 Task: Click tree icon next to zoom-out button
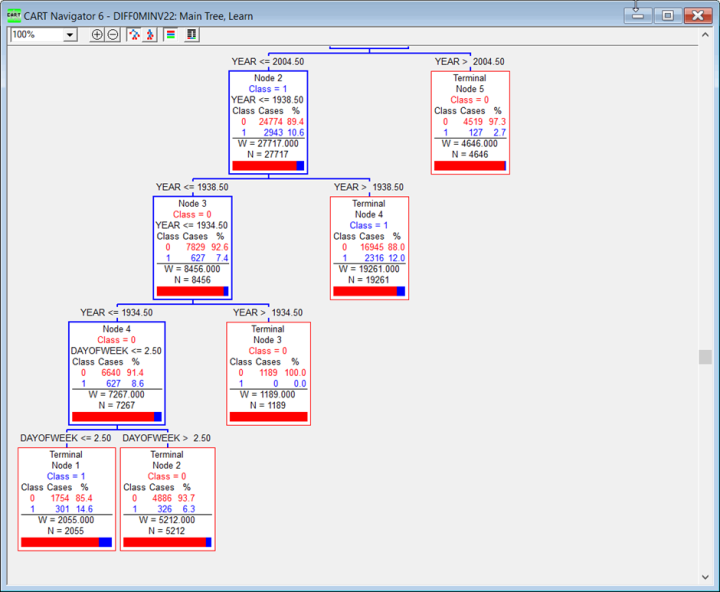click(x=133, y=34)
